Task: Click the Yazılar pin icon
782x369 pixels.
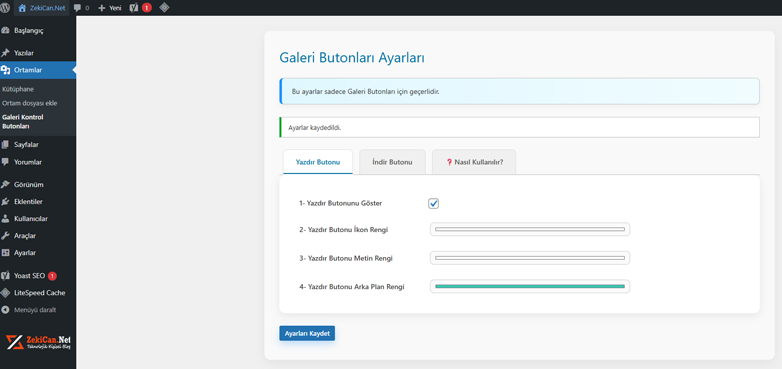Action: click(5, 53)
